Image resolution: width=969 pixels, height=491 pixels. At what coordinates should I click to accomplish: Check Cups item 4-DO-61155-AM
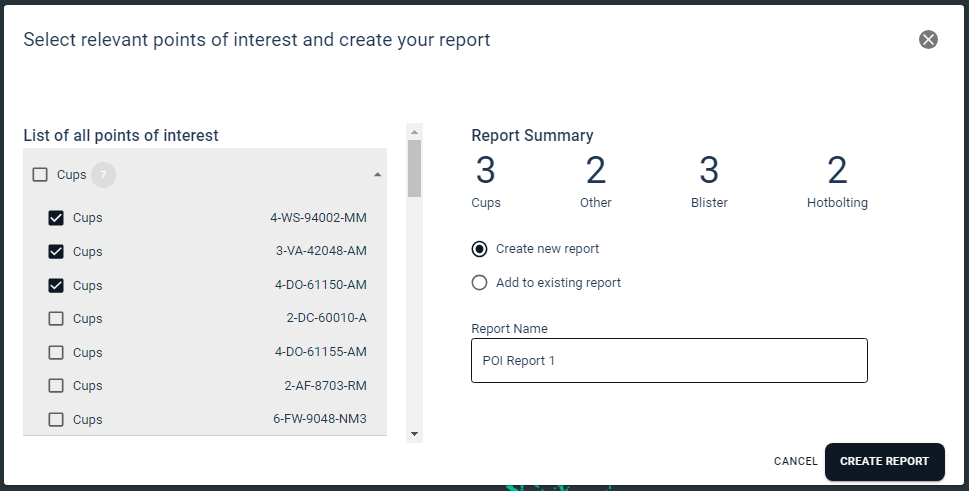click(x=56, y=352)
